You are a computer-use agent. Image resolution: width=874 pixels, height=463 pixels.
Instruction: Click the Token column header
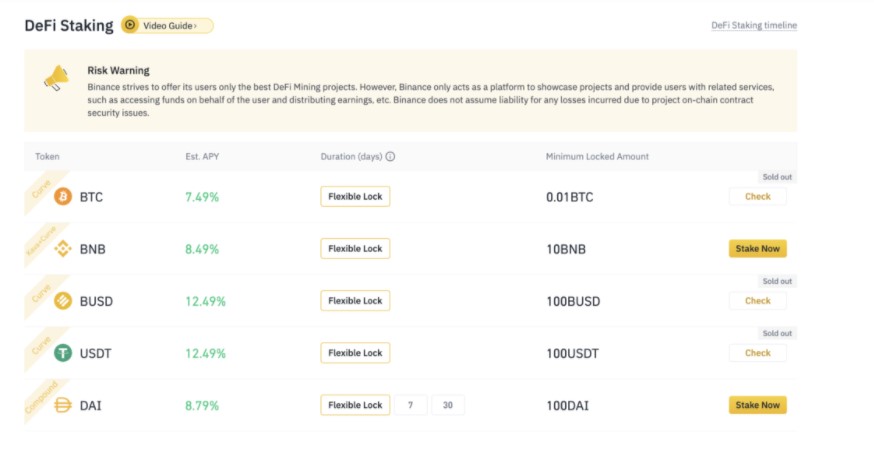pyautogui.click(x=47, y=157)
